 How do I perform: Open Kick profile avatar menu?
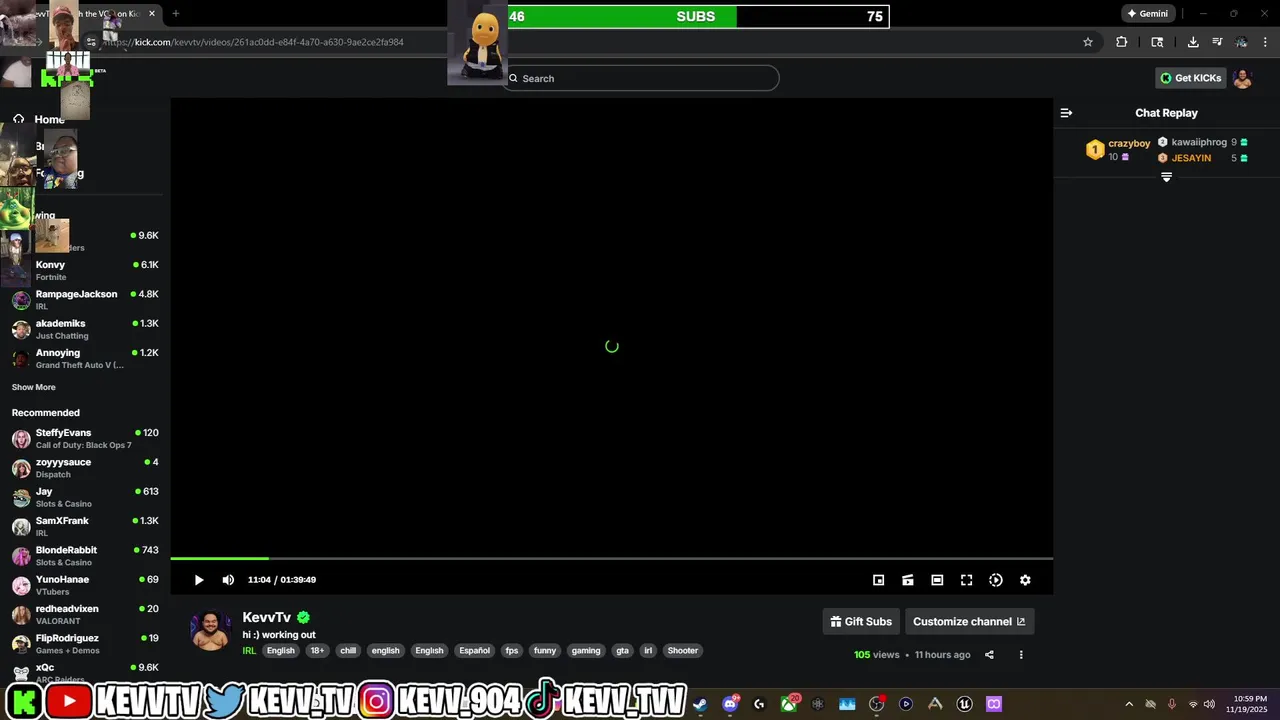pyautogui.click(x=1242, y=78)
